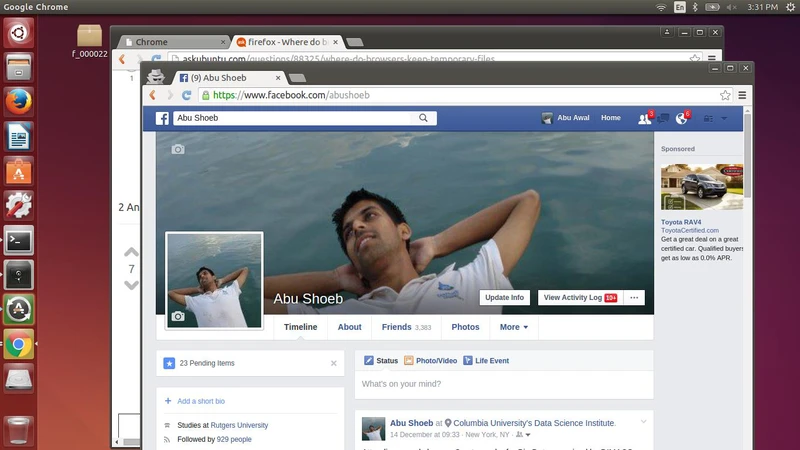Click the "What's on your mind?" field
The height and width of the screenshot is (450, 800).
tap(503, 384)
